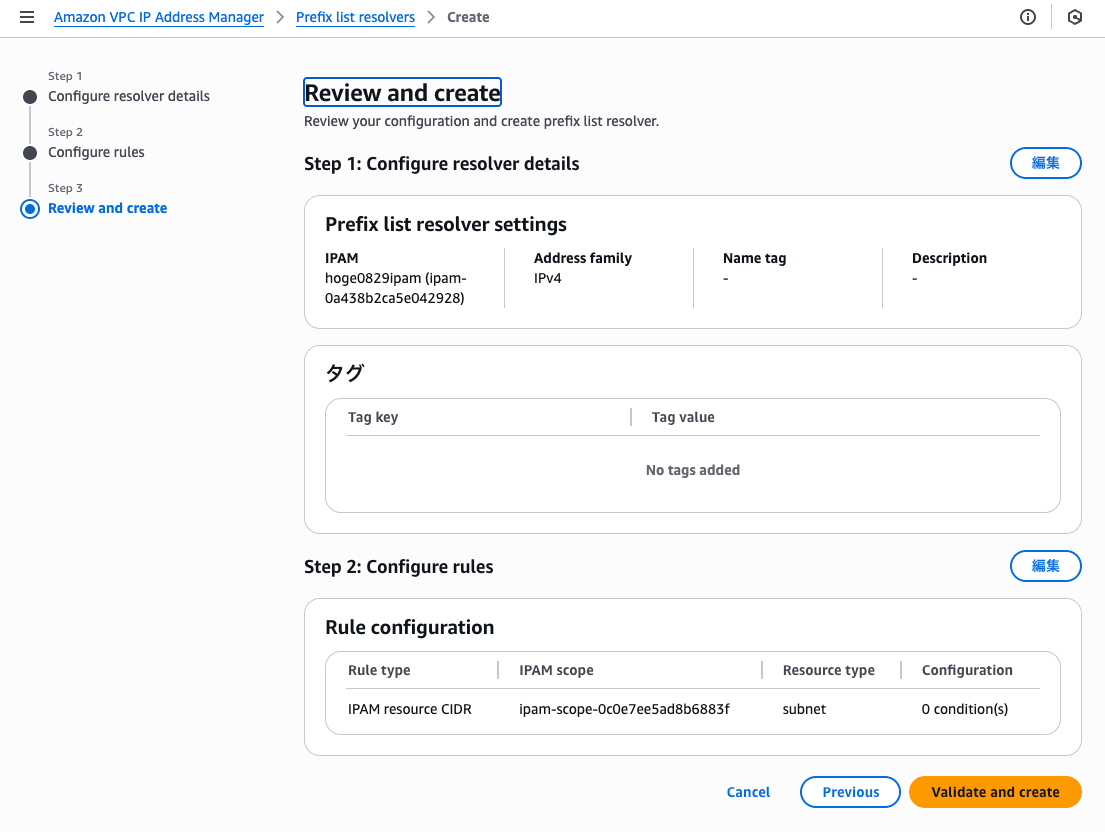Click the Tag key column header

pyautogui.click(x=373, y=417)
